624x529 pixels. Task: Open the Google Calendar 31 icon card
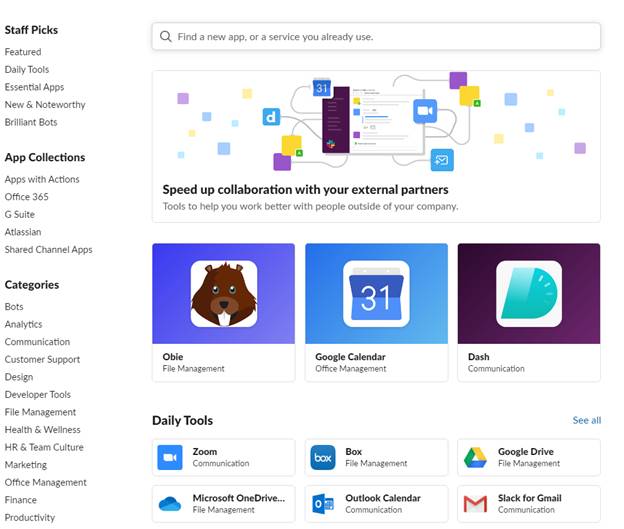(x=376, y=294)
